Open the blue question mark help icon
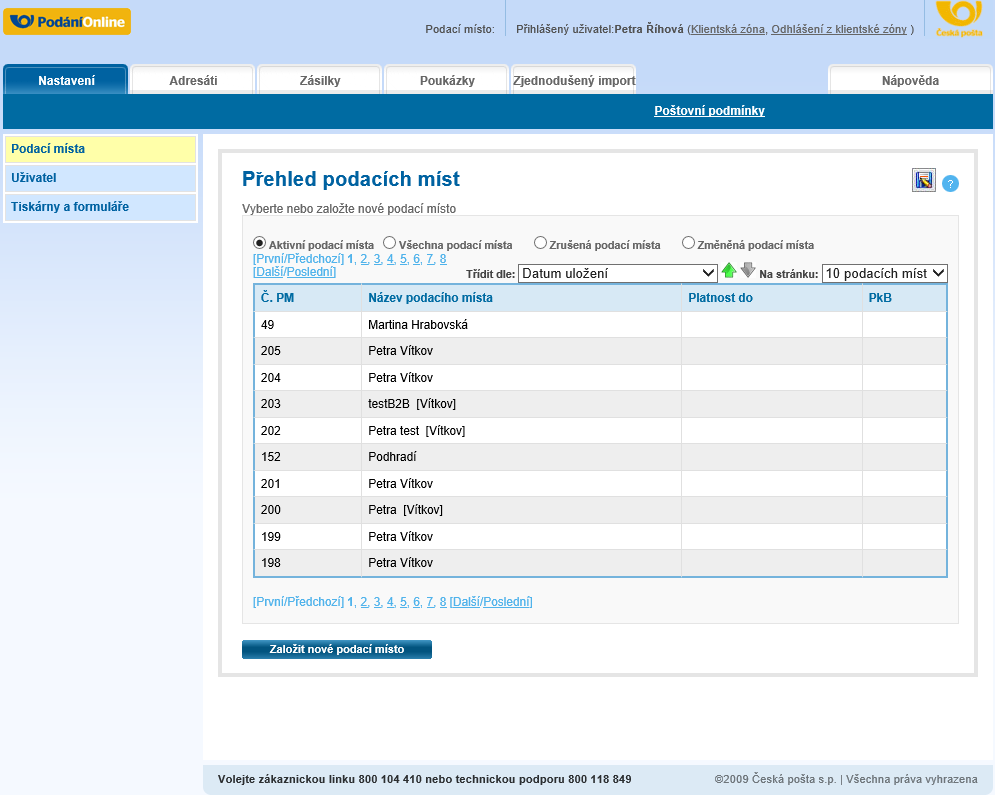Viewport: 995px width, 795px height. [950, 183]
